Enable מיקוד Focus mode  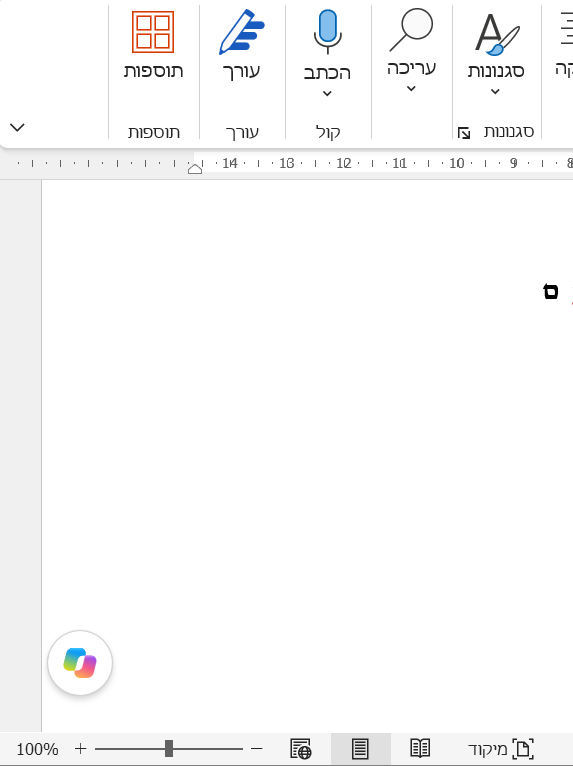coord(501,749)
